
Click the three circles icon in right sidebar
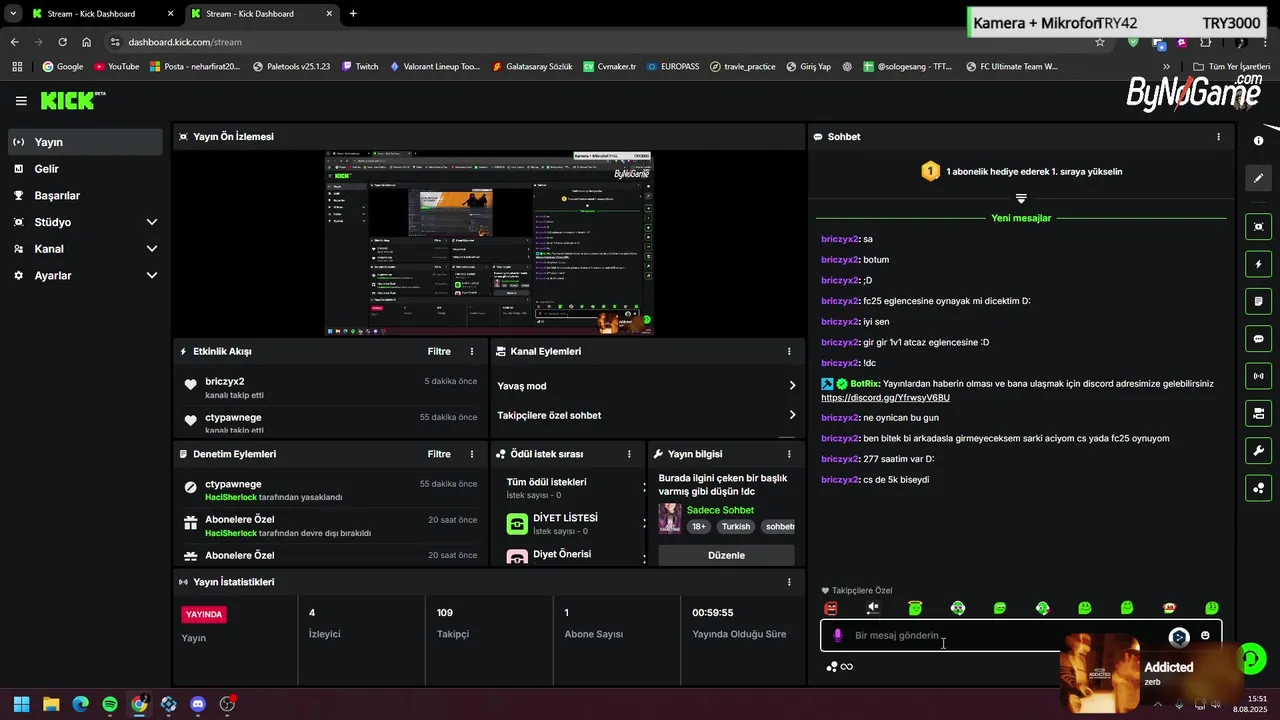1258,488
